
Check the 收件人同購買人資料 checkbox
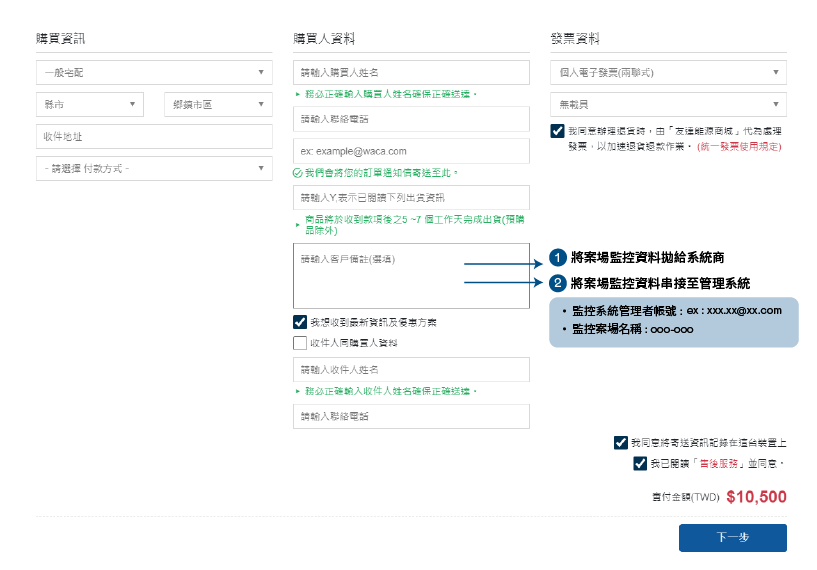coord(300,343)
